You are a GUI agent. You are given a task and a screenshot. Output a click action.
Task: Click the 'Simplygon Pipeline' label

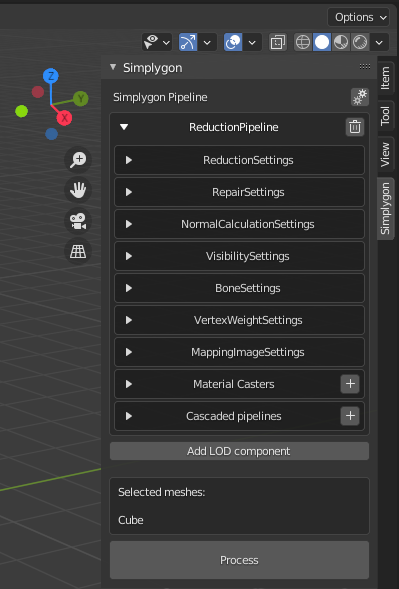[160, 97]
